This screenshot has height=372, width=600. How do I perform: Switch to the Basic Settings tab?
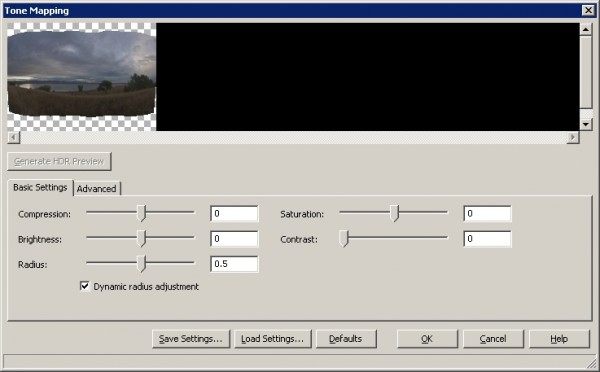40,188
